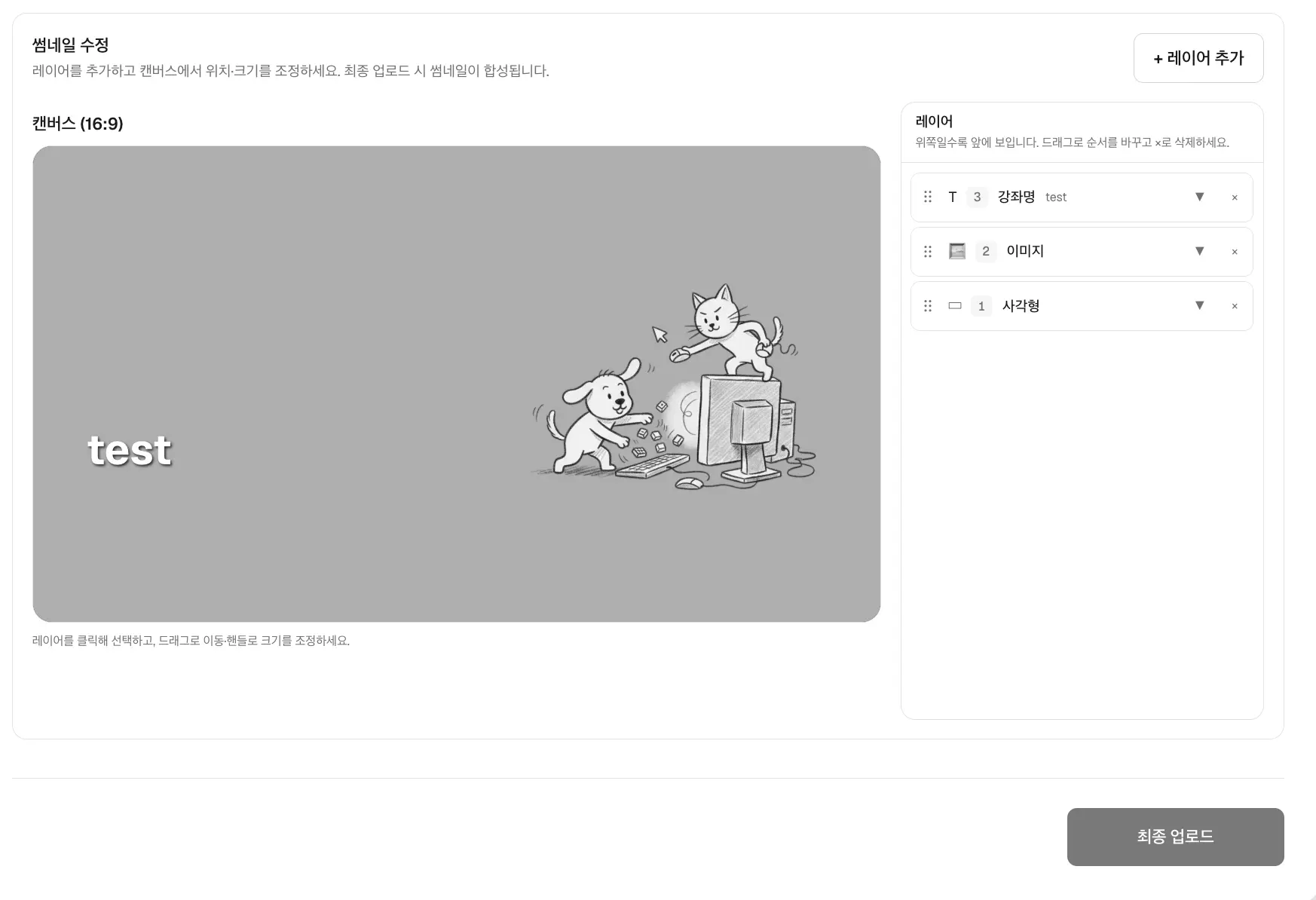The height and width of the screenshot is (900, 1316).
Task: Select the 강좌명 layer row by its name
Action: pyautogui.click(x=1016, y=197)
